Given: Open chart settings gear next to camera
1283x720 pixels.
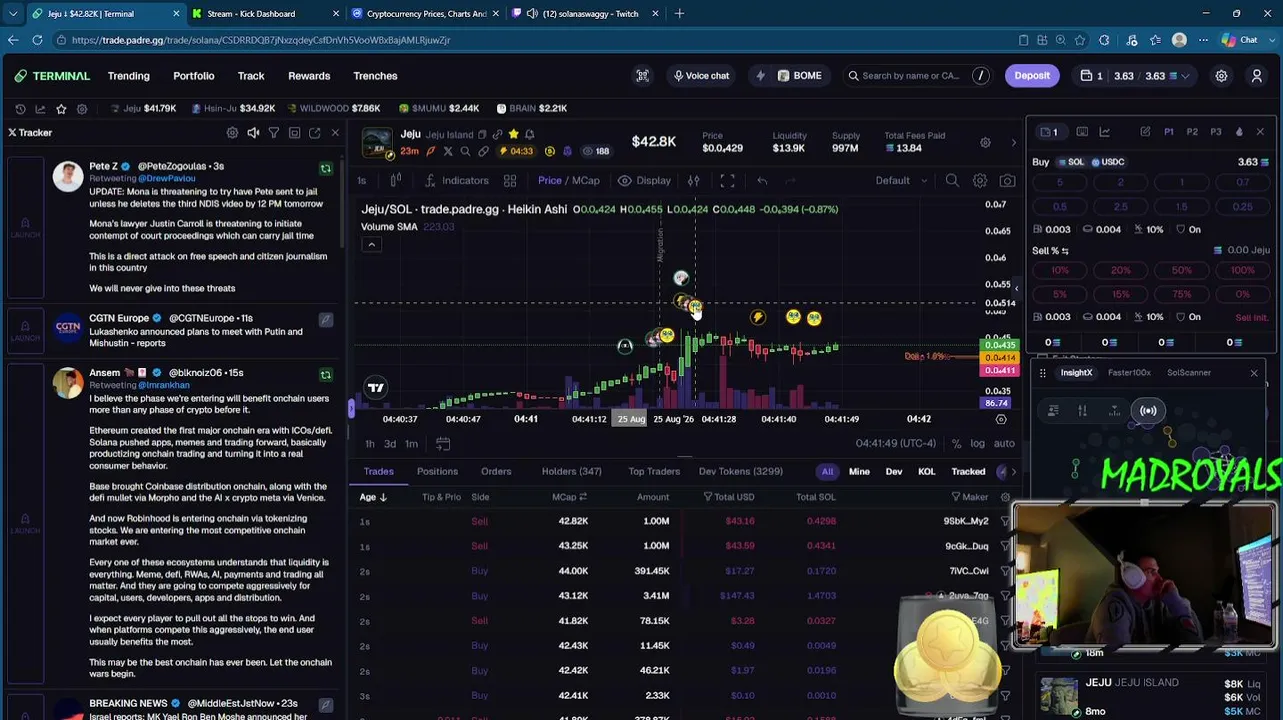Looking at the screenshot, I should click(x=980, y=181).
